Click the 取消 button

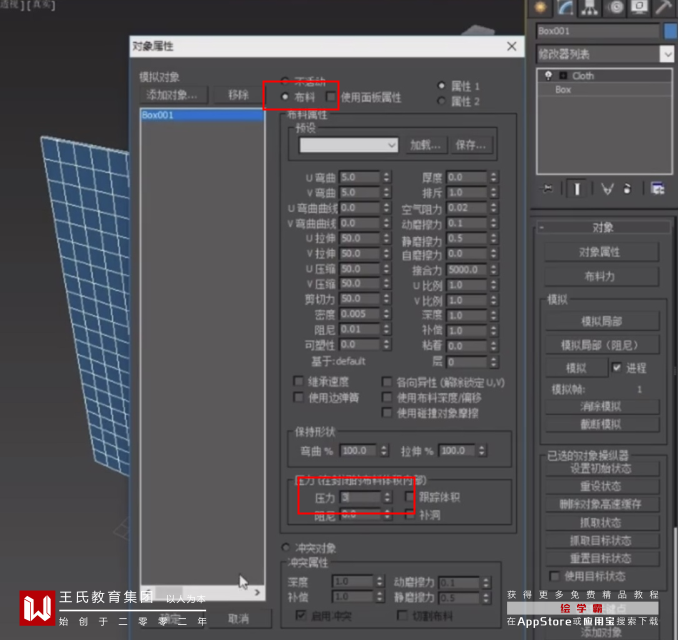[x=239, y=619]
